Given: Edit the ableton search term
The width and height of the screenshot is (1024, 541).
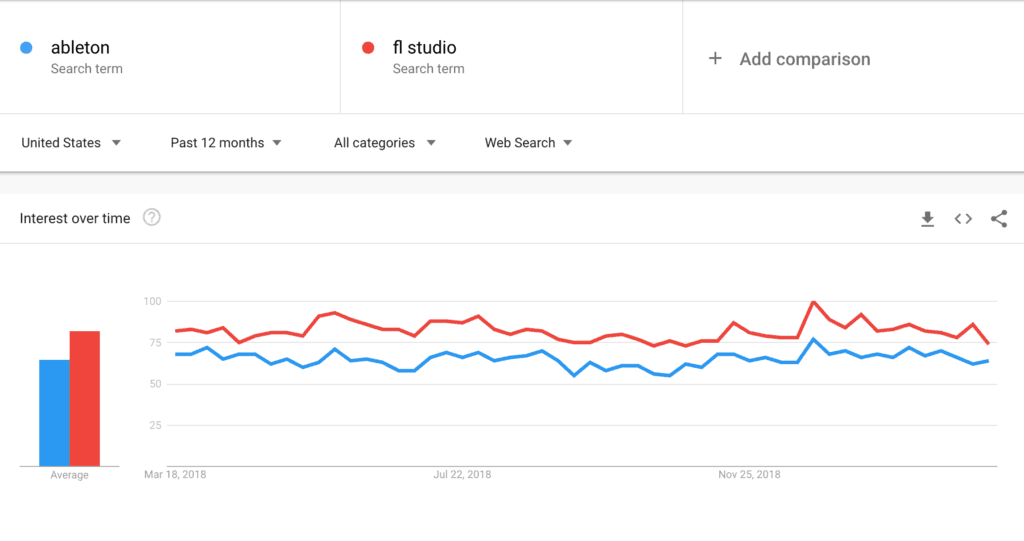Looking at the screenshot, I should [80, 48].
